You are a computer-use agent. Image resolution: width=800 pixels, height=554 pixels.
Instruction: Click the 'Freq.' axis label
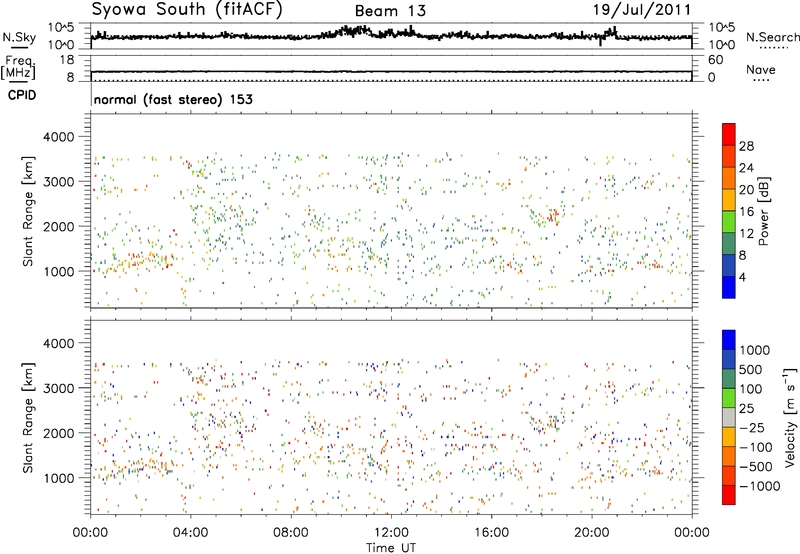point(20,62)
